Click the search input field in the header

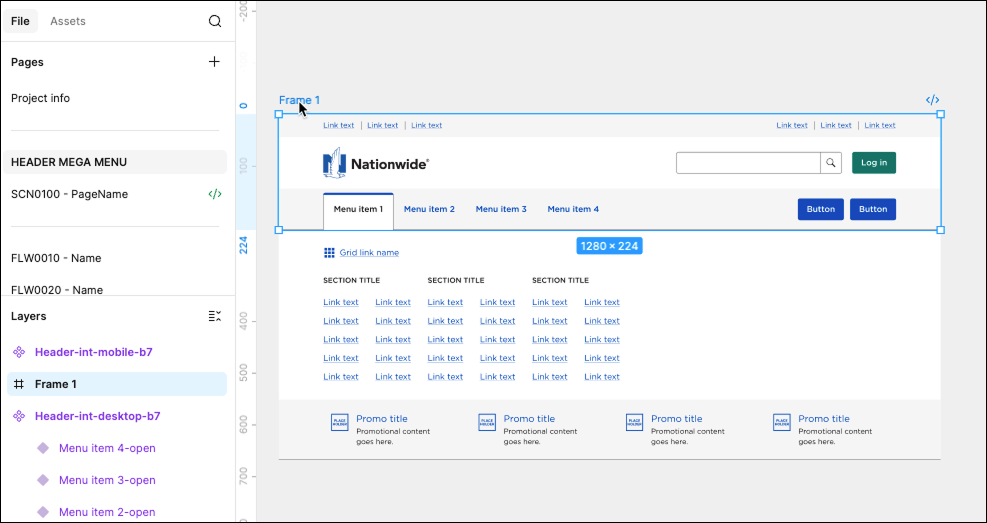coord(748,163)
